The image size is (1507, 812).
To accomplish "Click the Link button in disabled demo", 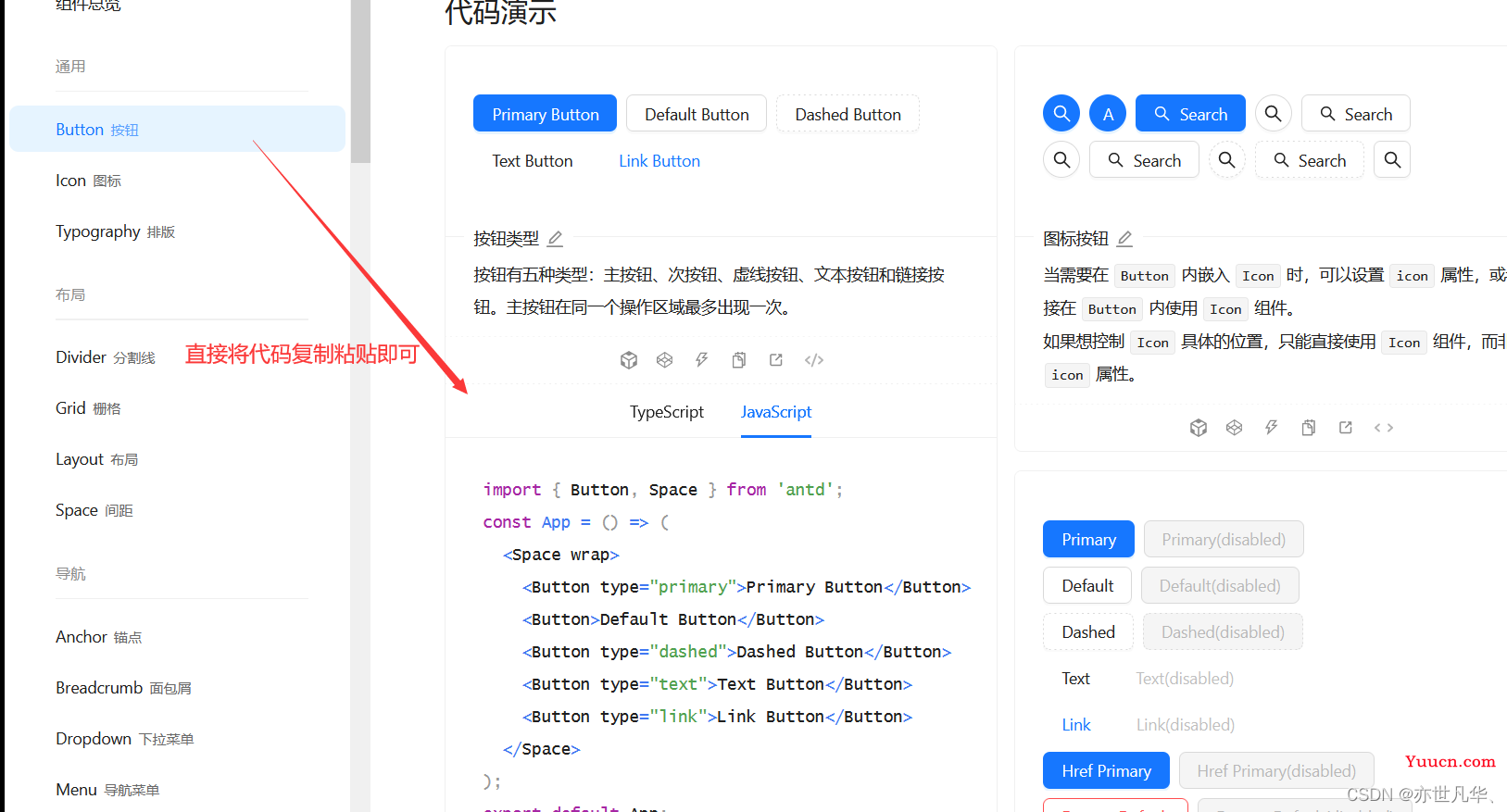I will pos(1076,724).
